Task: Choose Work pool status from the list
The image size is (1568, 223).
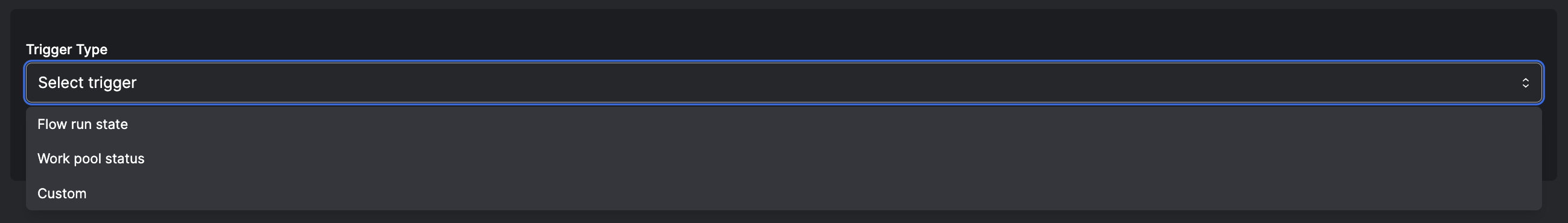Action: tap(783, 159)
